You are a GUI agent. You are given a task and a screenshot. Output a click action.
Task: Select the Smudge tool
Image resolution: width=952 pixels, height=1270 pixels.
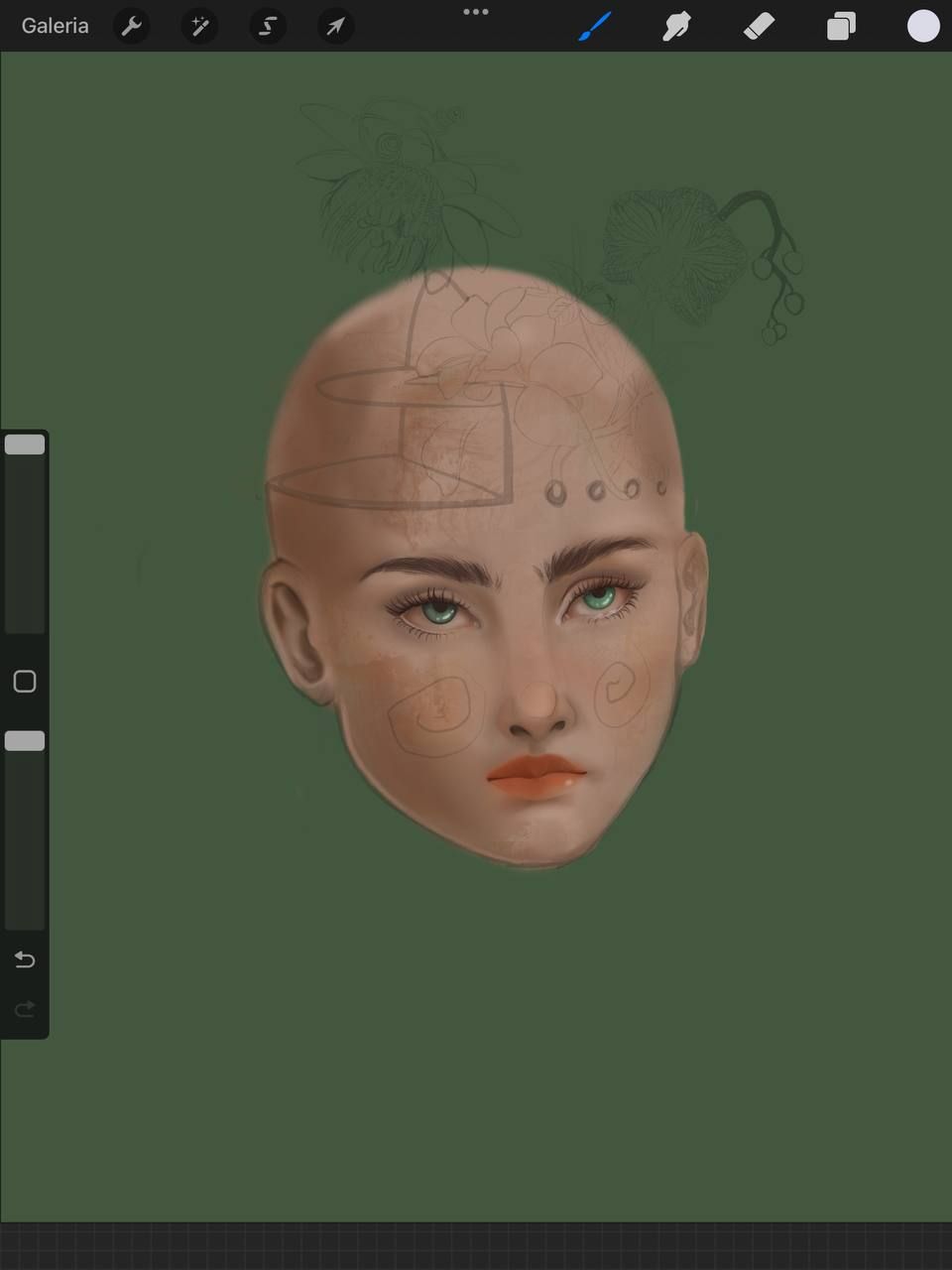676,26
